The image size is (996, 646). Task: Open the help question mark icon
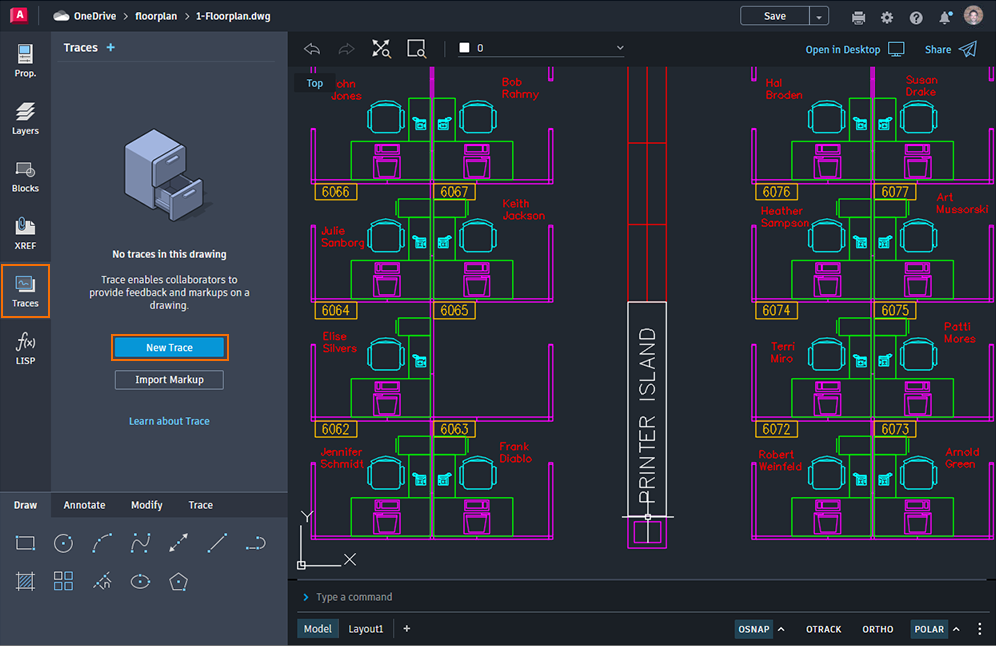coord(916,17)
